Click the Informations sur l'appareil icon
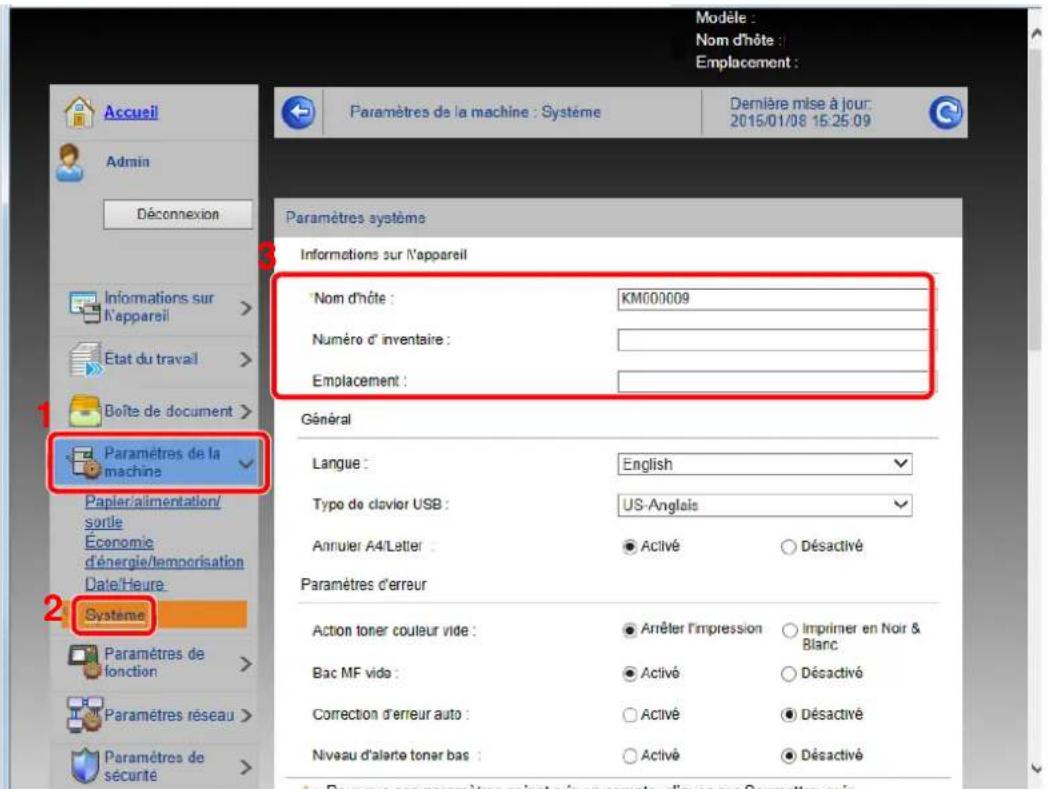 pyautogui.click(x=85, y=307)
